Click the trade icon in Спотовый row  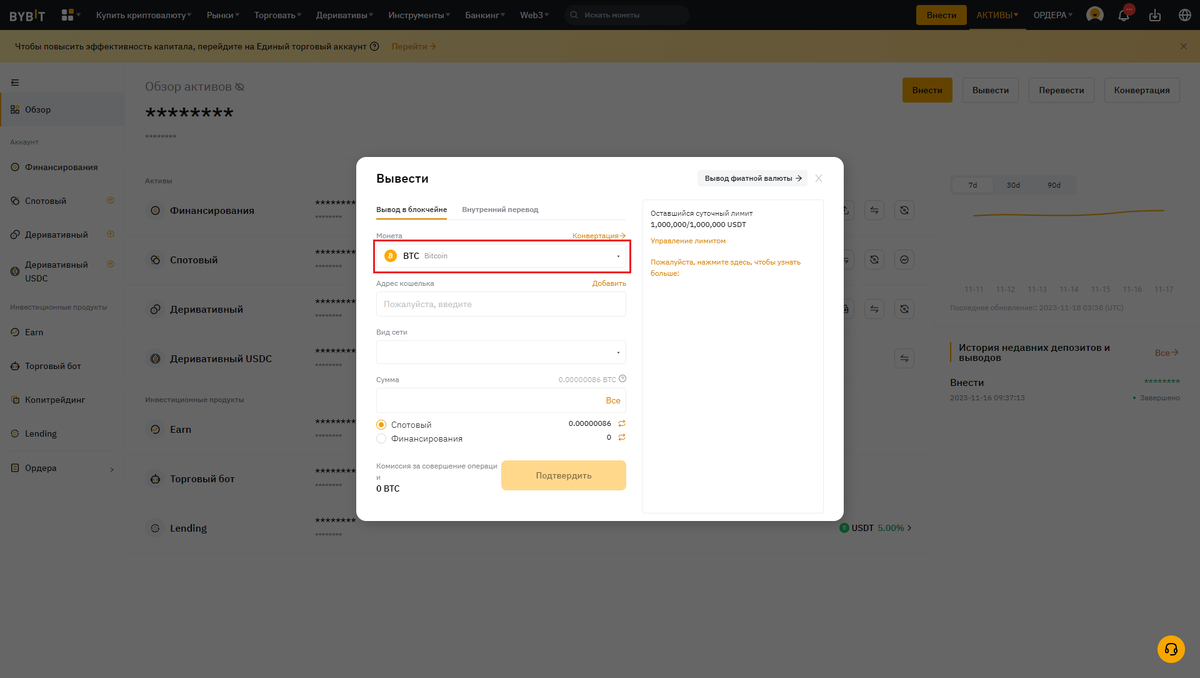(904, 259)
